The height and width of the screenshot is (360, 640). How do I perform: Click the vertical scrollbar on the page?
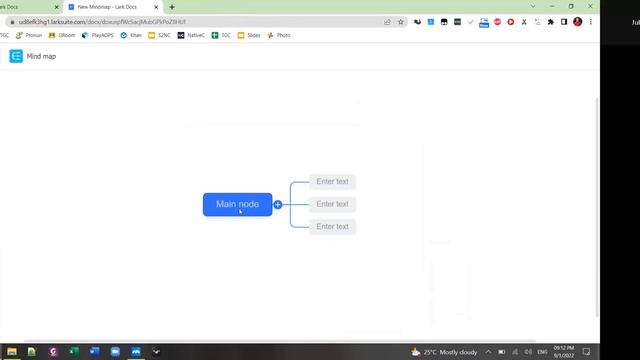[x=597, y=207]
